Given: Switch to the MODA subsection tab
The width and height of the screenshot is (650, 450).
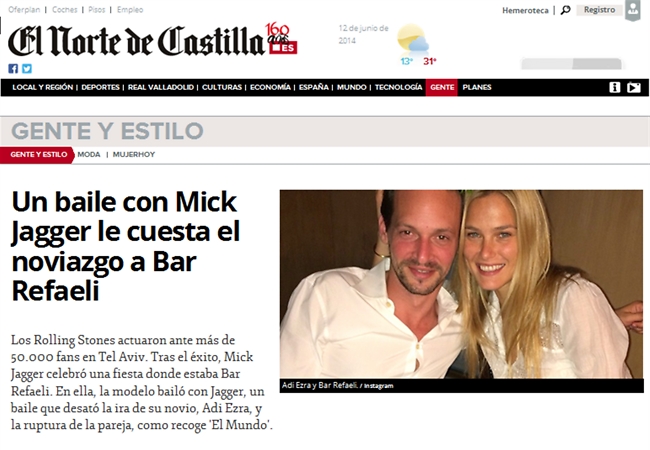Looking at the screenshot, I should pyautogui.click(x=89, y=155).
